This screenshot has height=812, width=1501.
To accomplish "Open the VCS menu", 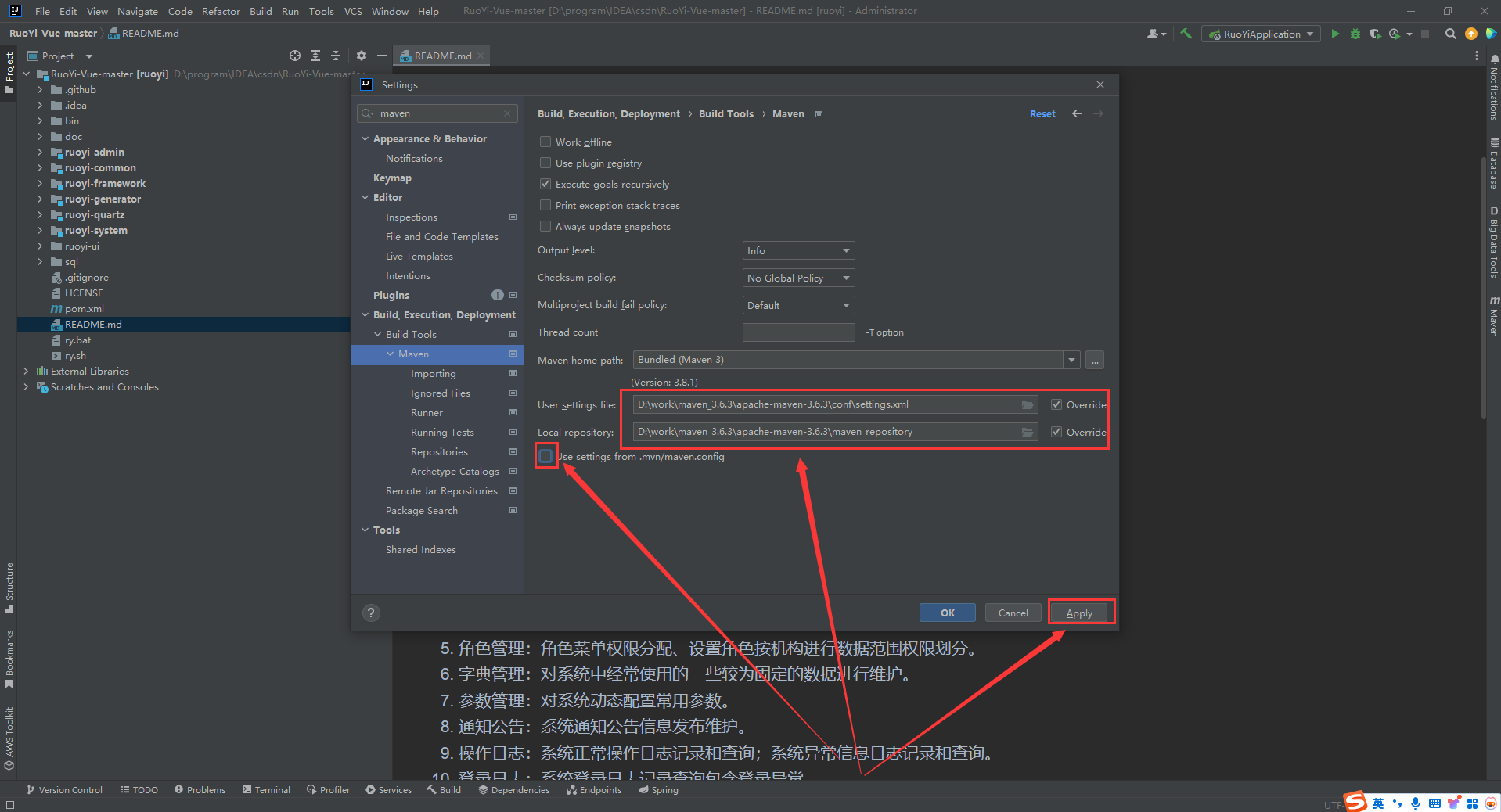I will click(353, 11).
